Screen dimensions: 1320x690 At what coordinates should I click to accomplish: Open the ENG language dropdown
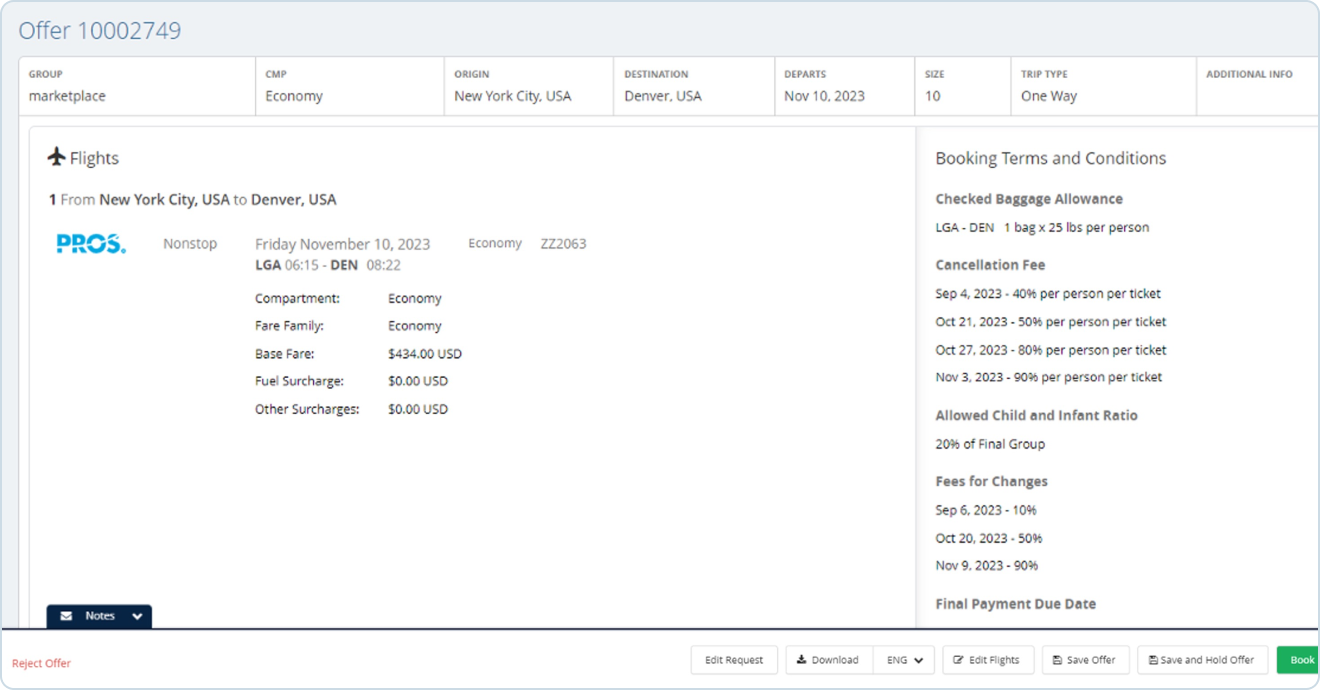pos(904,660)
